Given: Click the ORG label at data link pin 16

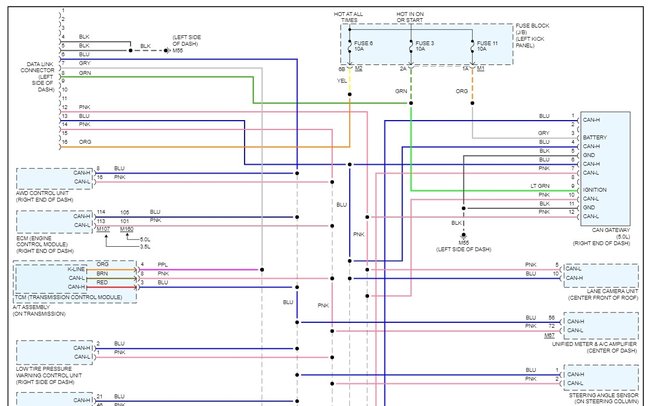Looking at the screenshot, I should pos(85,142).
